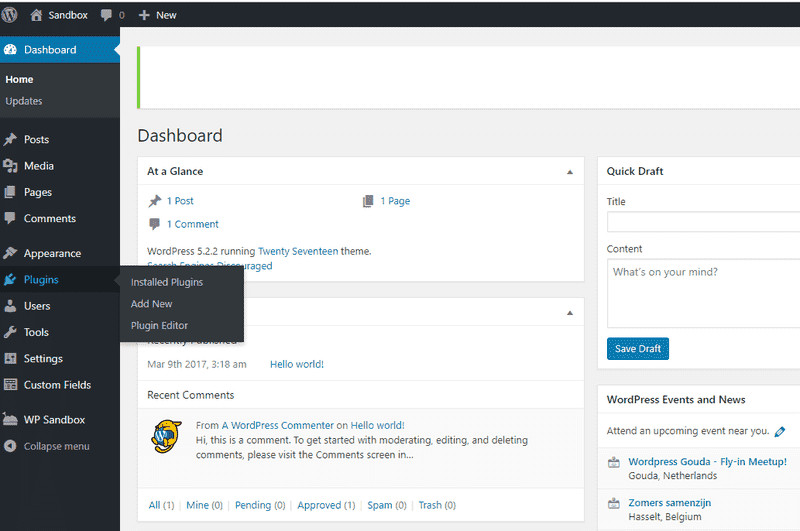The width and height of the screenshot is (800, 531).
Task: Filter comments by Pending (0)
Action: pos(260,505)
